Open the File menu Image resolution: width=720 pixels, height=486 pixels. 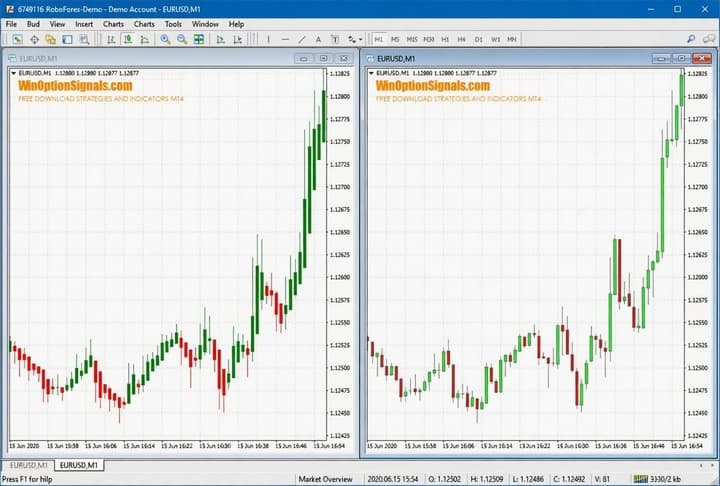(x=11, y=24)
